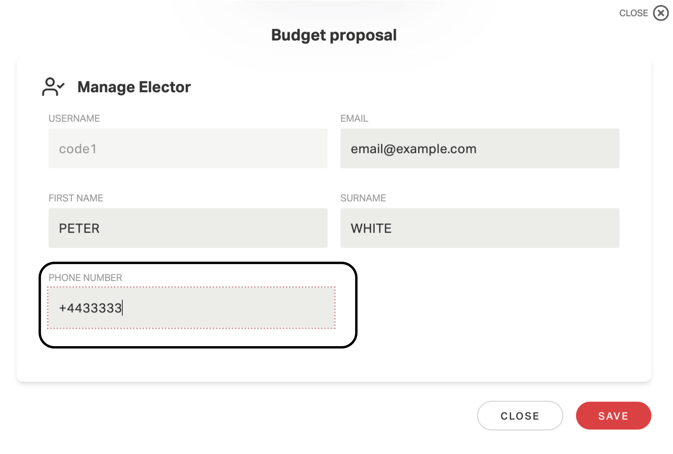Click the FIRST NAME field label

click(76, 198)
